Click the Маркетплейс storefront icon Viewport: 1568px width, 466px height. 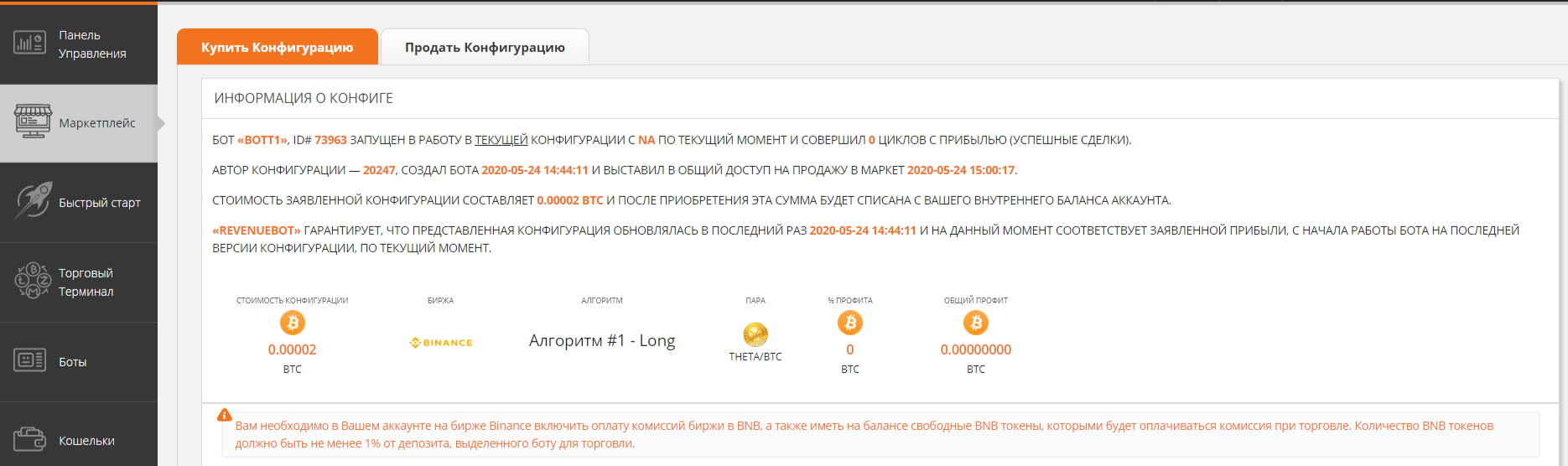point(33,122)
